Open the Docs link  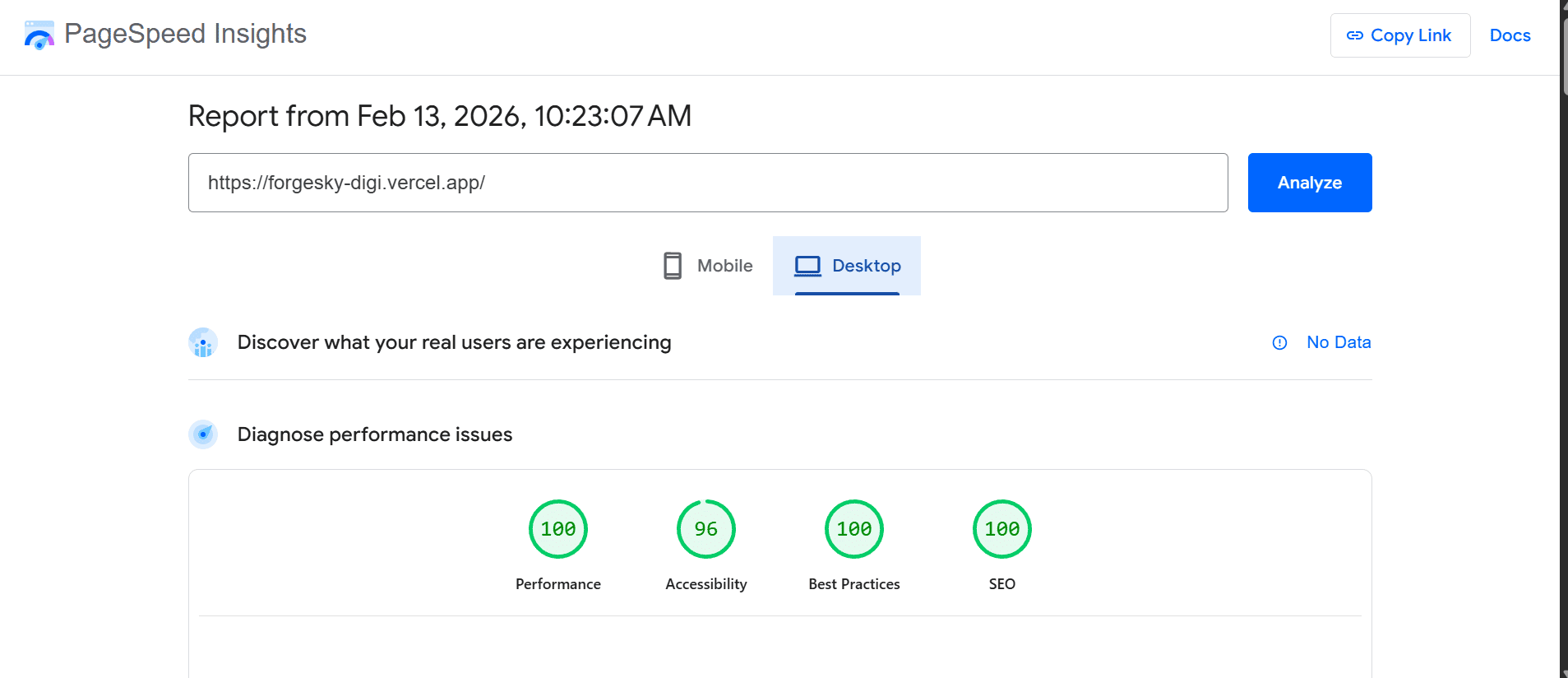tap(1510, 35)
